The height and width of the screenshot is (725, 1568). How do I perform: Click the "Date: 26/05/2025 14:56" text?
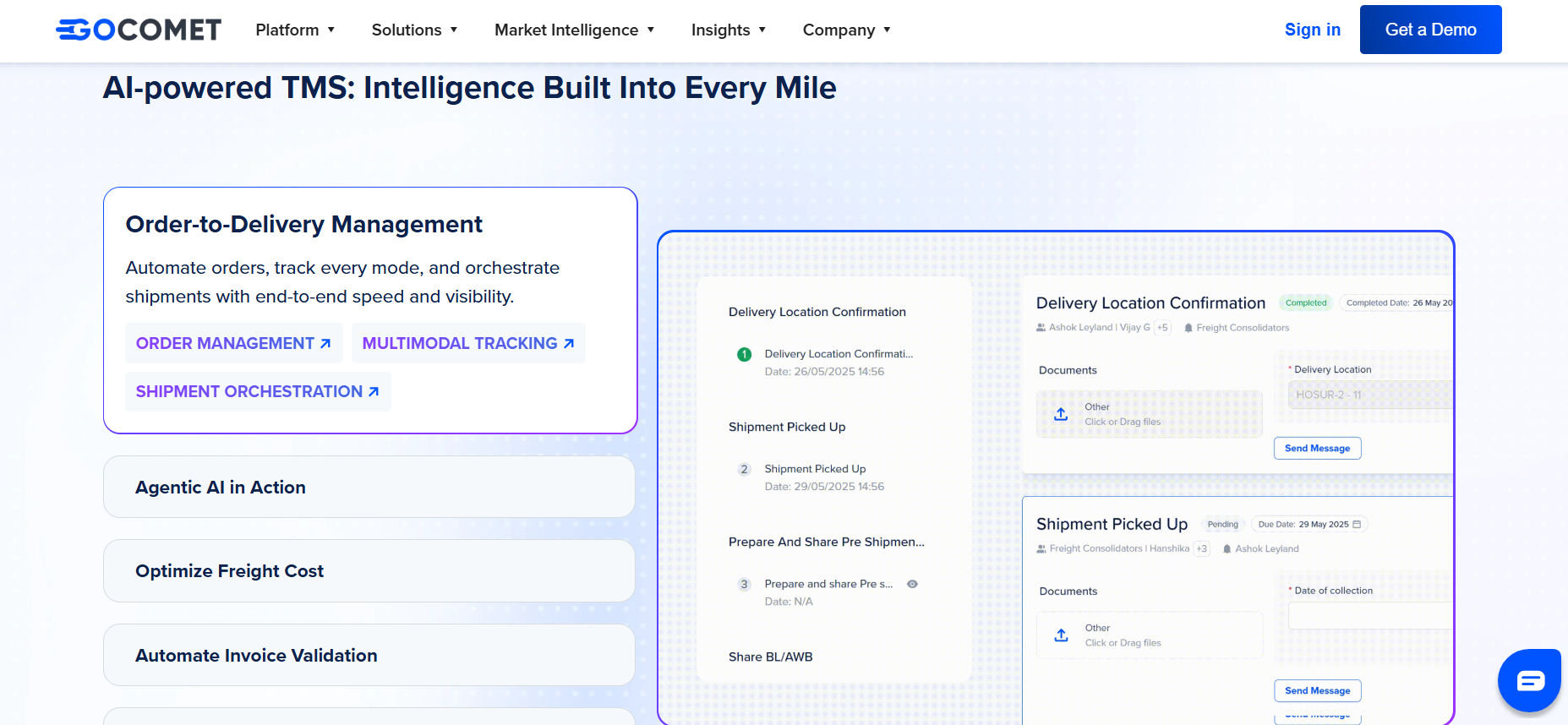(x=824, y=372)
